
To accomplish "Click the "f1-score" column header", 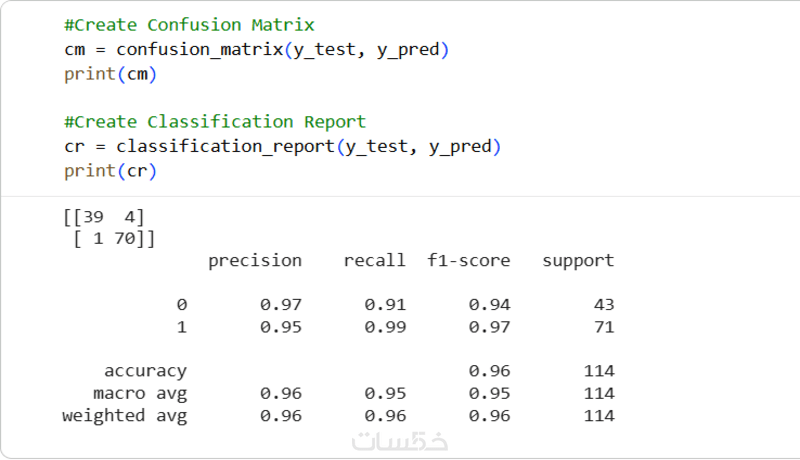I will point(468,261).
